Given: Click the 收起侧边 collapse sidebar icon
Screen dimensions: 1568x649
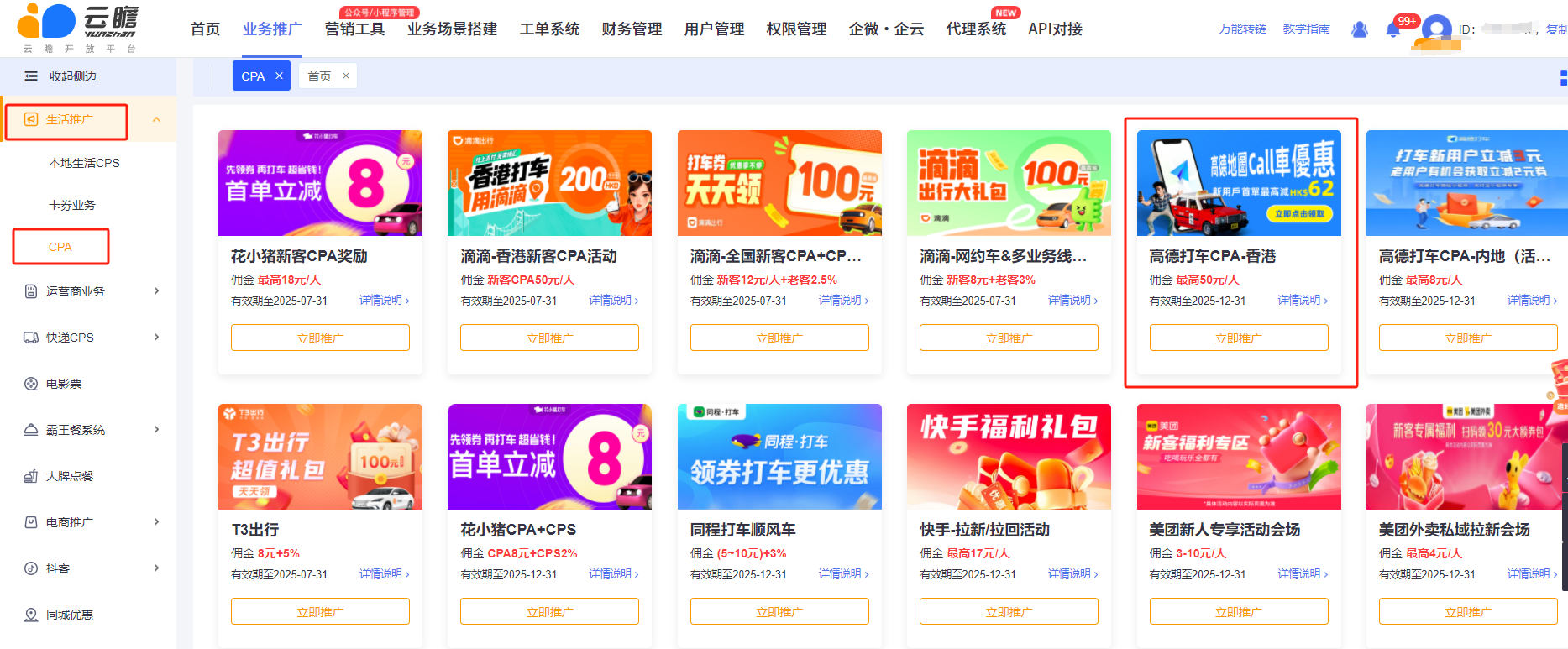Looking at the screenshot, I should click(31, 76).
